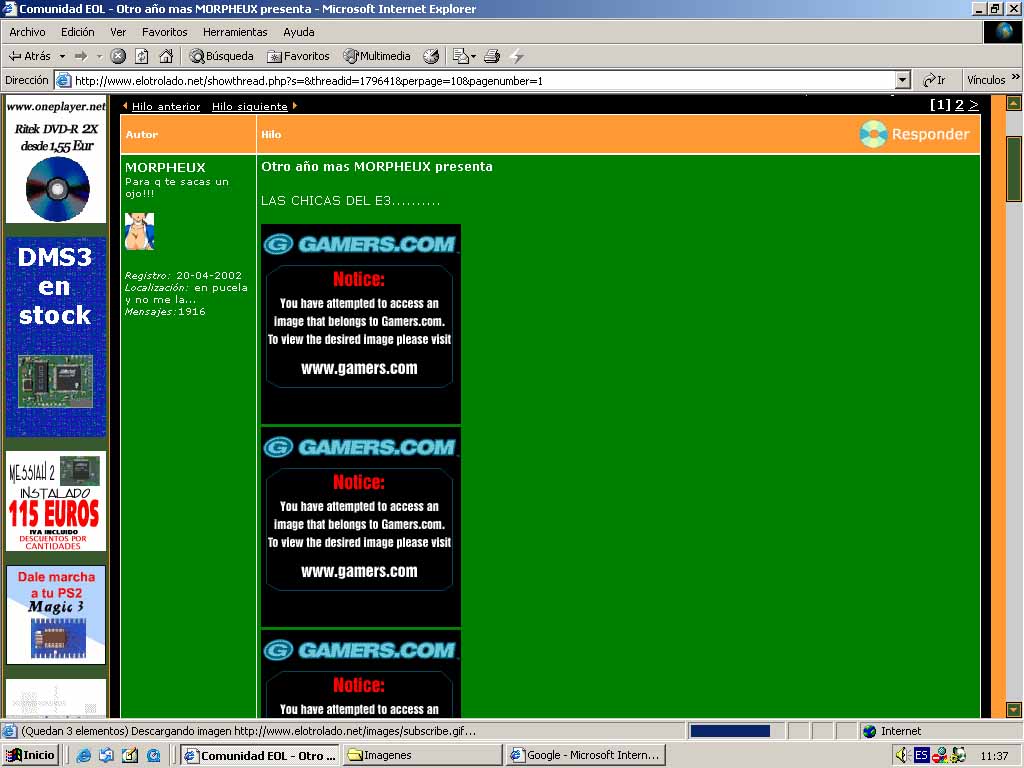Click the lightning bolt toolbar icon
Image resolution: width=1024 pixels, height=768 pixels.
[x=517, y=56]
